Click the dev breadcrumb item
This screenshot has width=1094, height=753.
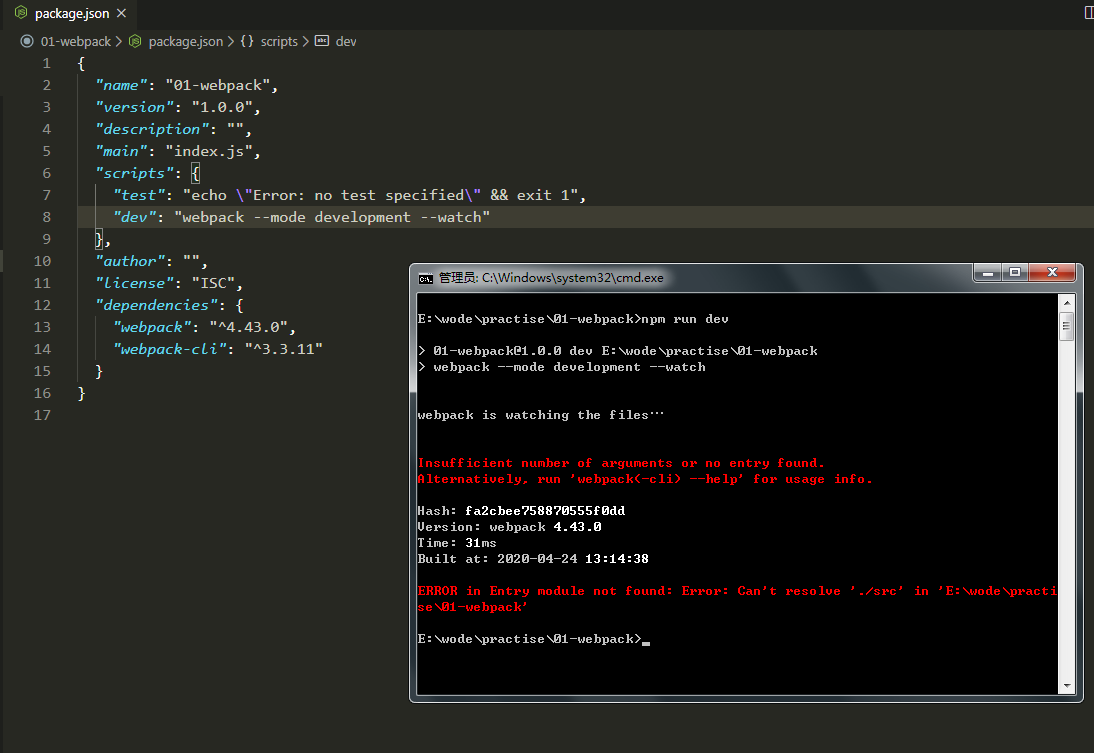(x=346, y=41)
